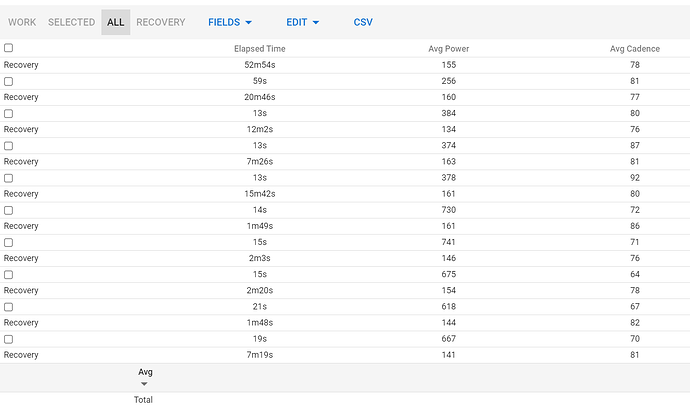This screenshot has width=690, height=407.
Task: Sort by the Avg Power column header
Action: pos(448,48)
